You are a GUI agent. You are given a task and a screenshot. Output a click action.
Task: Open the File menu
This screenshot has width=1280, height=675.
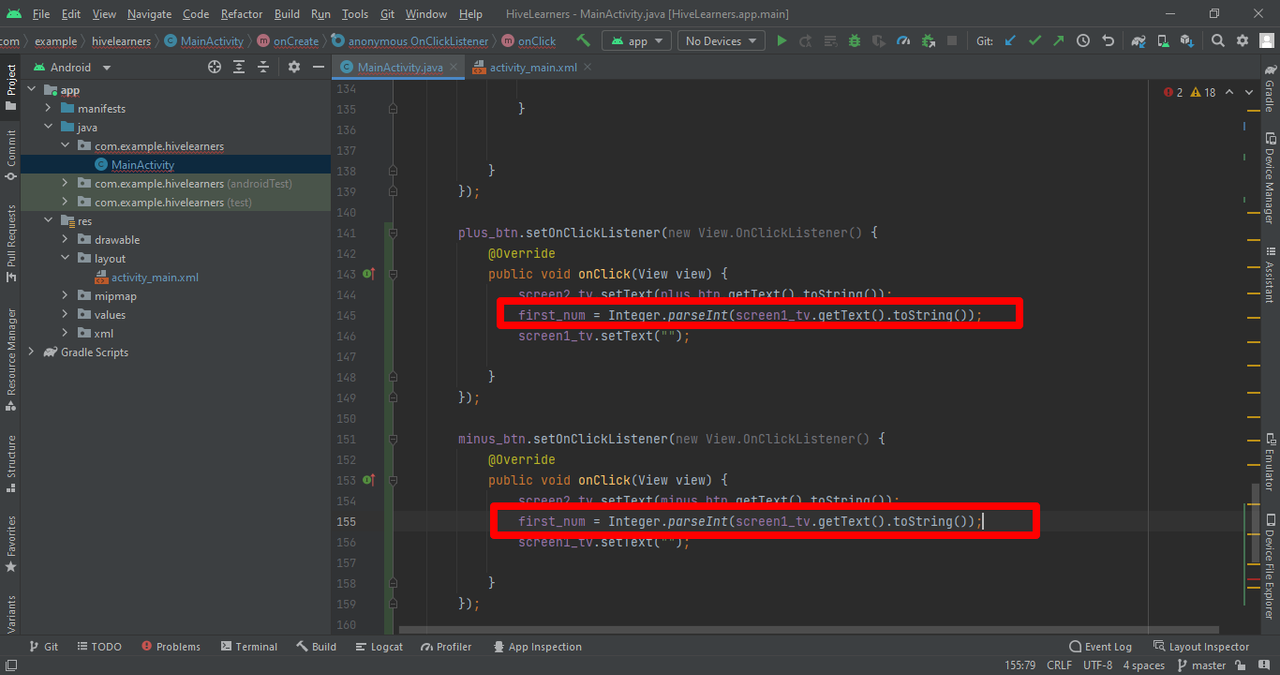tap(41, 14)
